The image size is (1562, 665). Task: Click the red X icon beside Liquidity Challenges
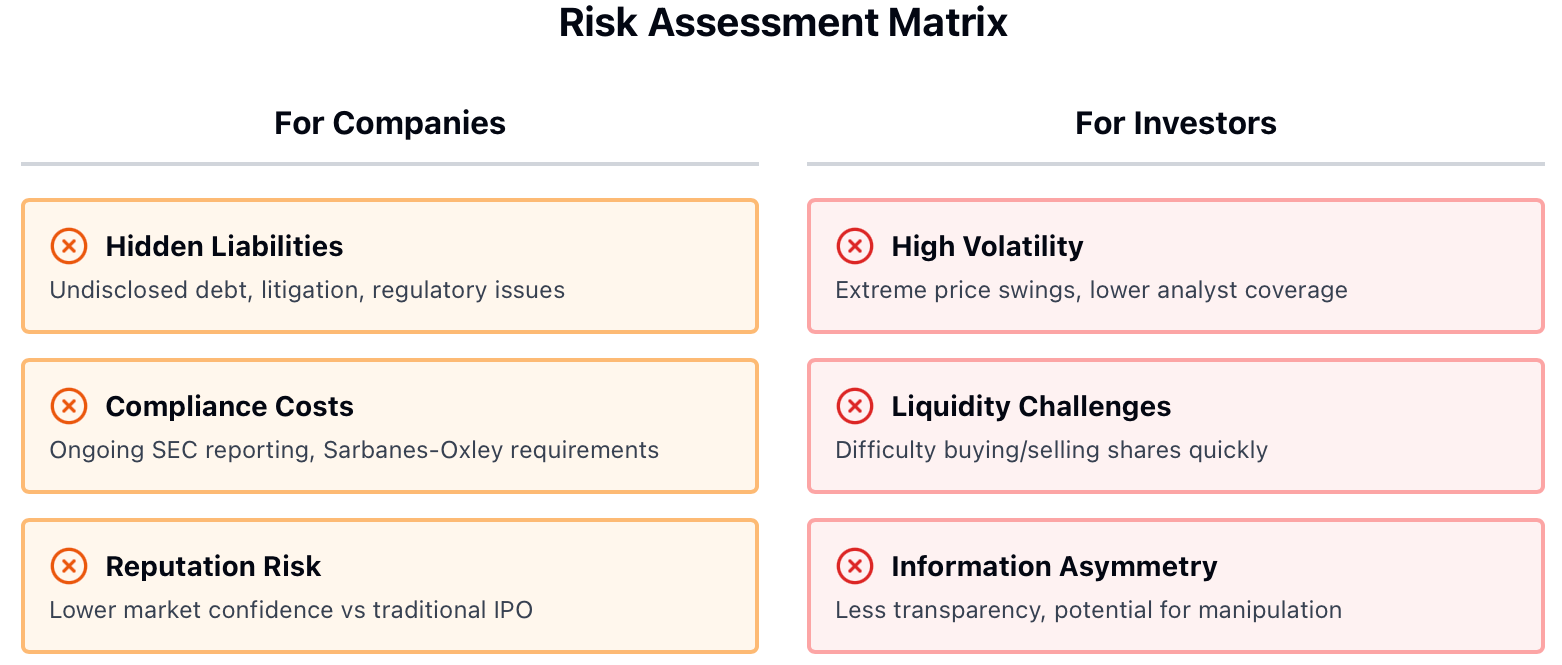click(854, 406)
